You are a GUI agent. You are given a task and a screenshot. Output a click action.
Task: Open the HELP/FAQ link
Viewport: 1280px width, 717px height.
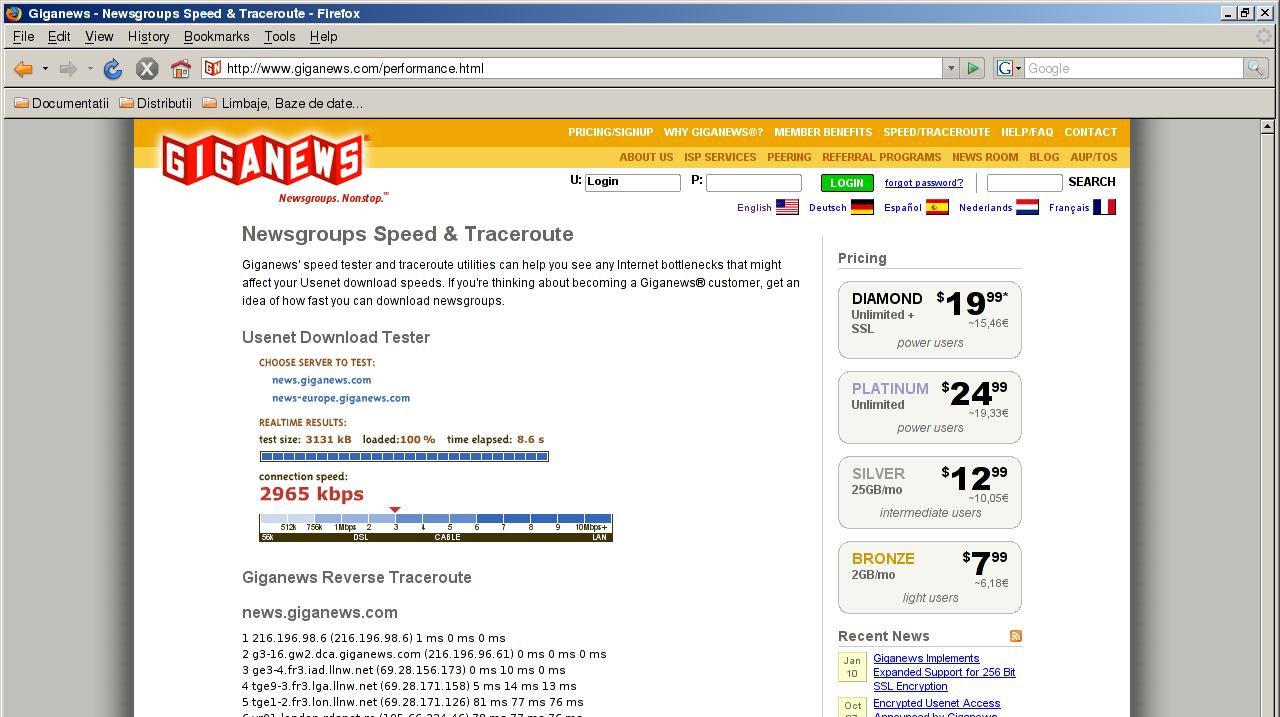pyautogui.click(x=1027, y=132)
